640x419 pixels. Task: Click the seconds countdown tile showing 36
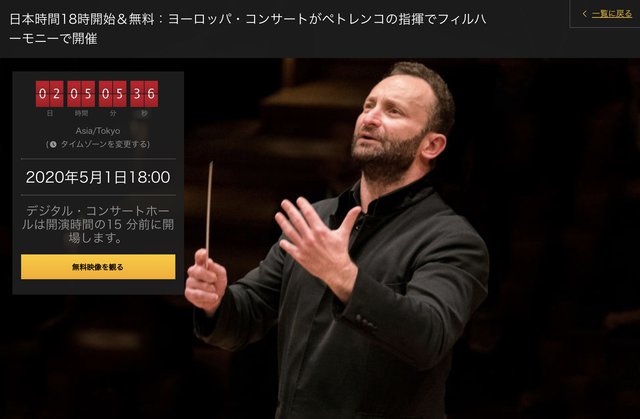click(x=144, y=94)
